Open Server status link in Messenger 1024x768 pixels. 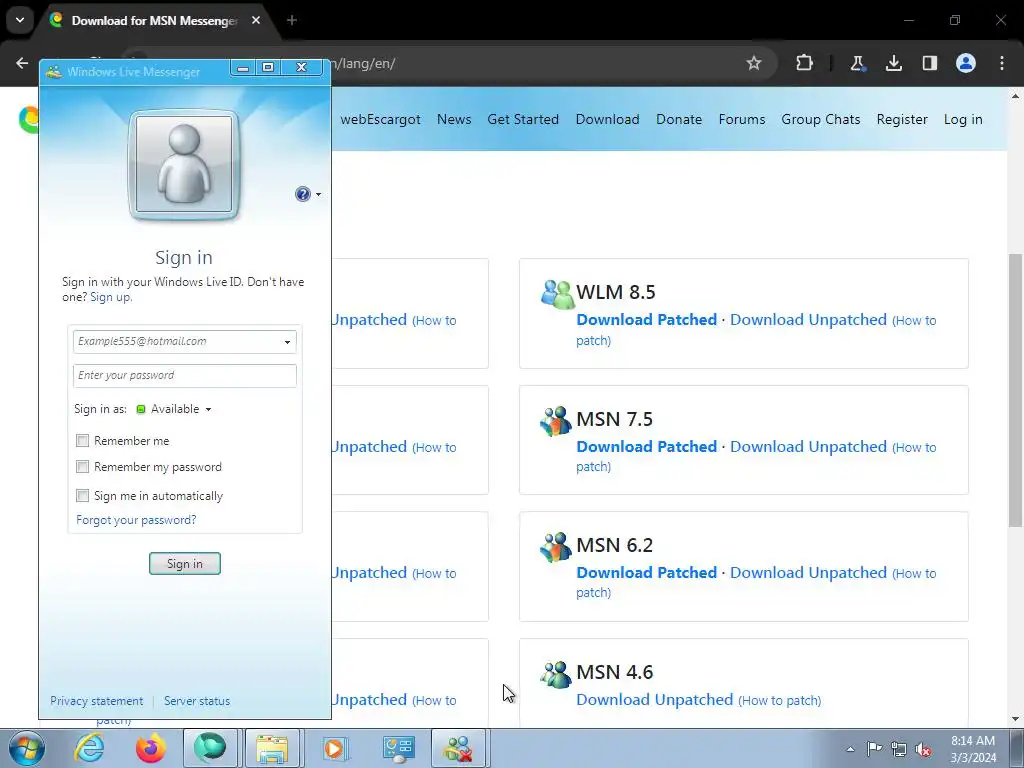(197, 701)
